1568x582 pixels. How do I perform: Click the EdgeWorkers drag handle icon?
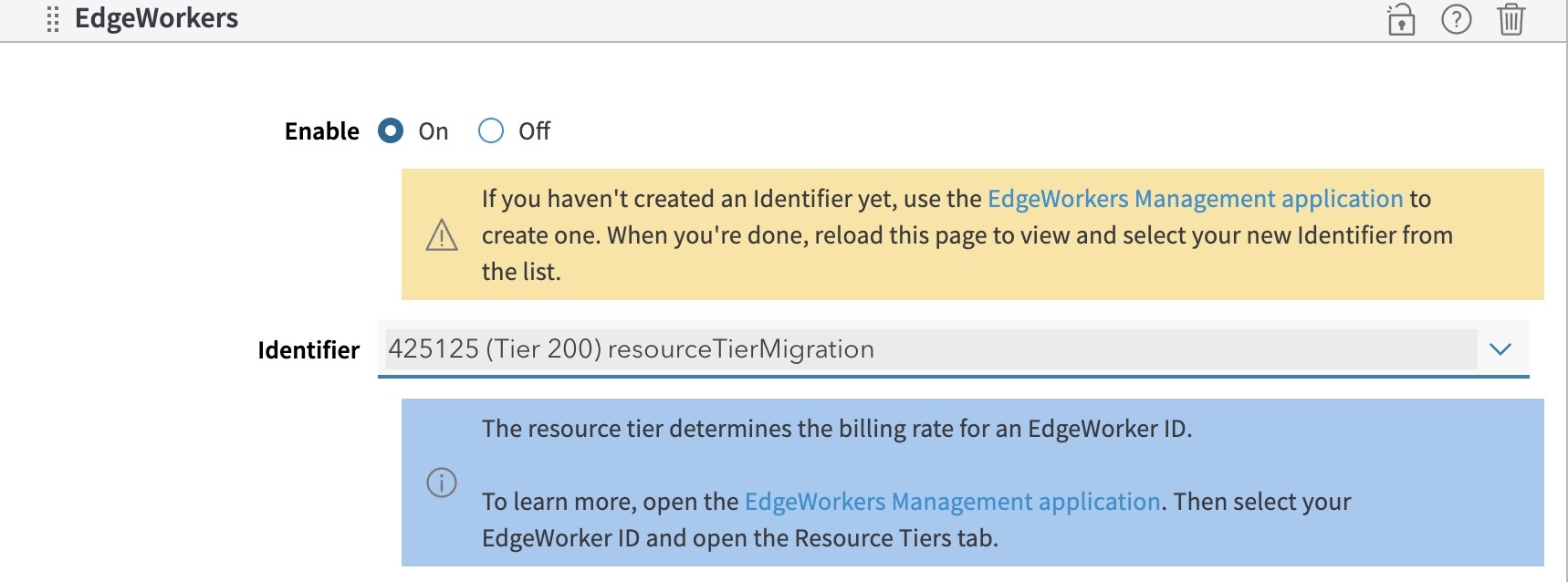(53, 19)
